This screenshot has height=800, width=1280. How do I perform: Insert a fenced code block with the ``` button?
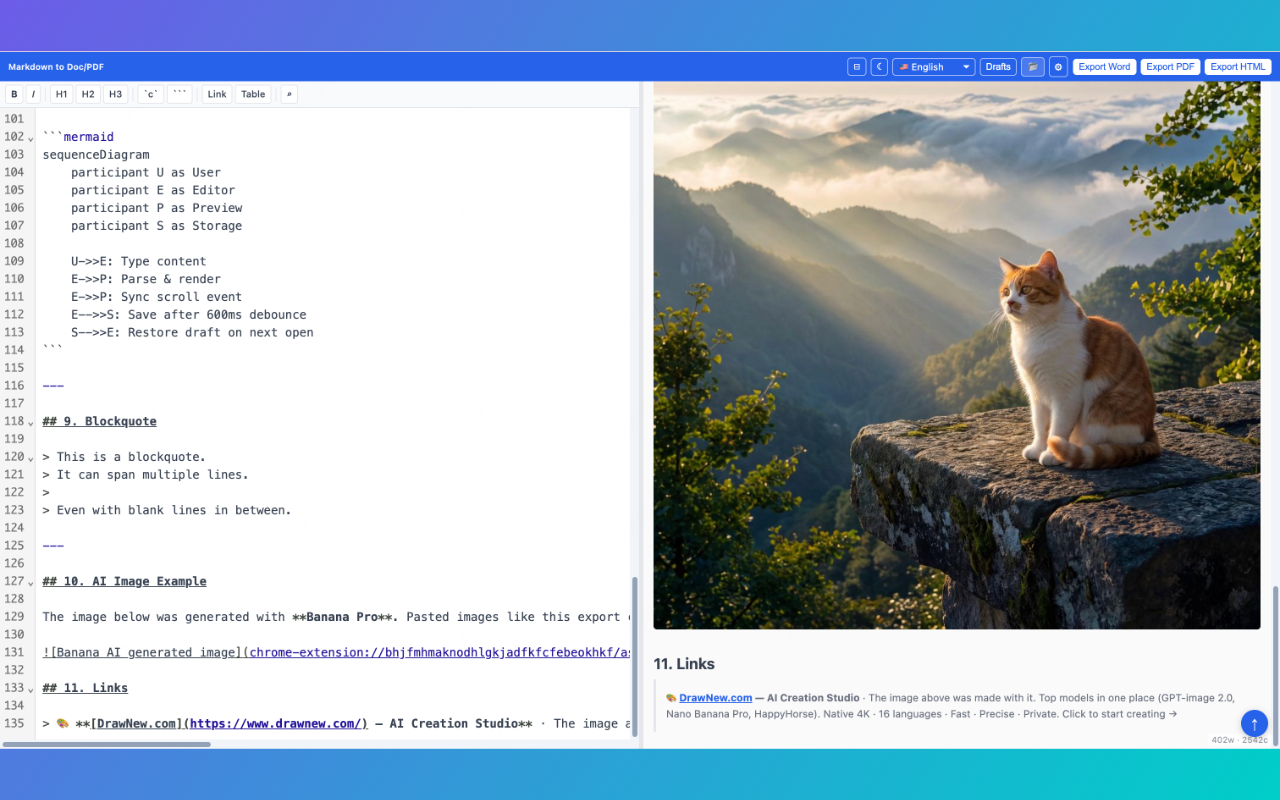[180, 94]
